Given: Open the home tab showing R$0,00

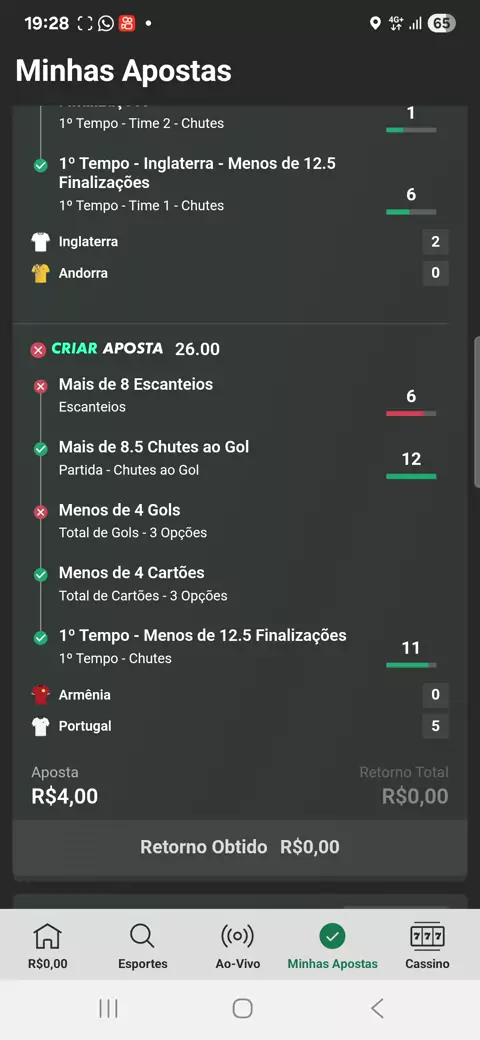Looking at the screenshot, I should pos(48,945).
